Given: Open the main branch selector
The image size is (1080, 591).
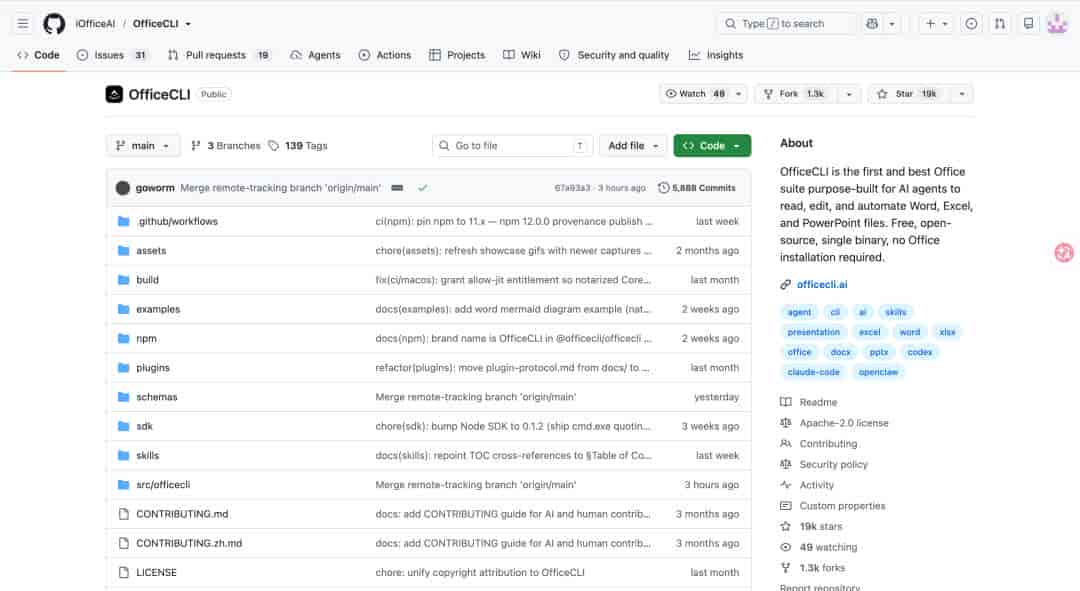Looking at the screenshot, I should (x=143, y=146).
